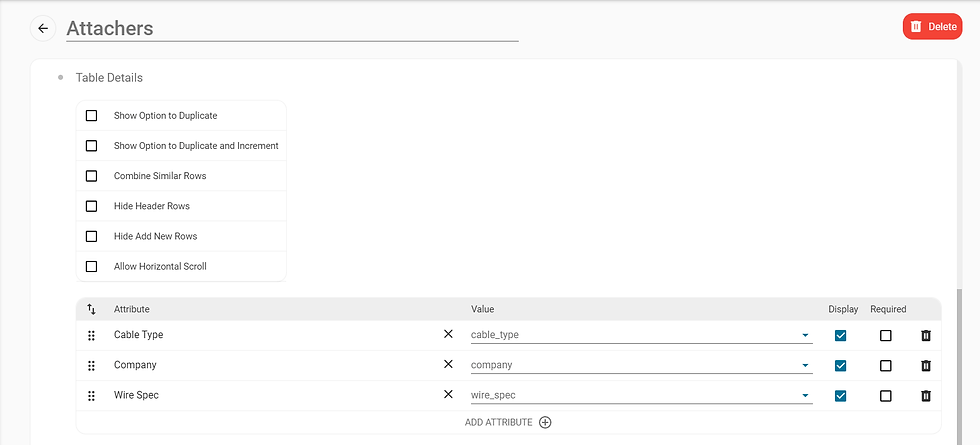Enable Allow Horizontal Scroll checkbox

coord(91,266)
